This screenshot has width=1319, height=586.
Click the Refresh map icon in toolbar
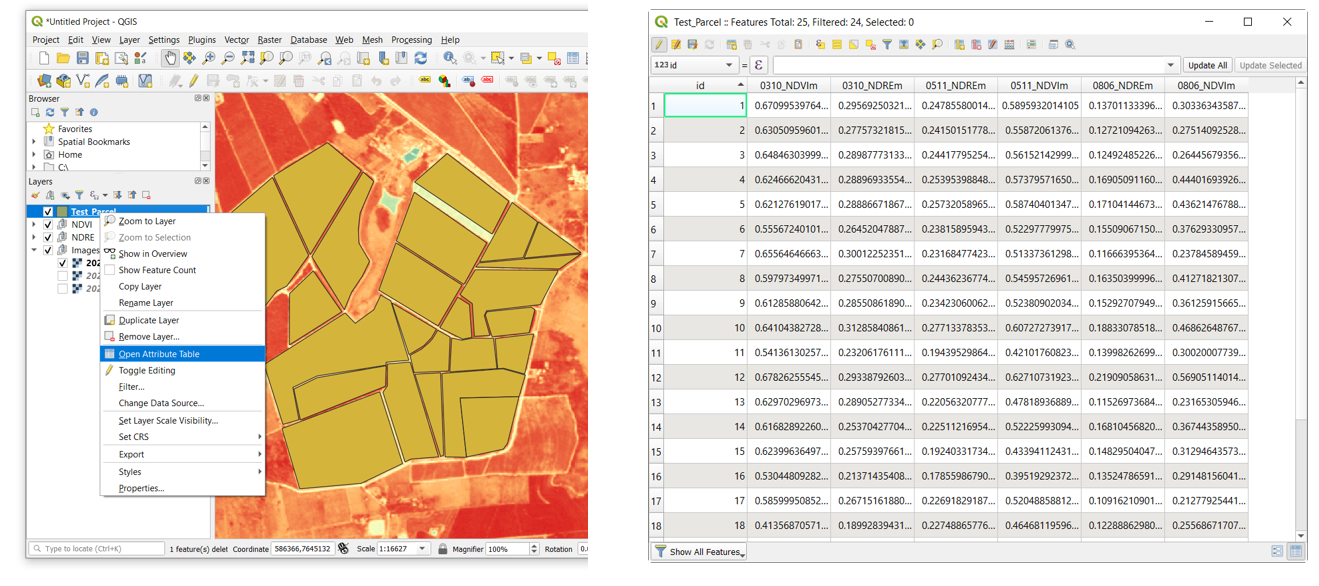click(x=421, y=59)
